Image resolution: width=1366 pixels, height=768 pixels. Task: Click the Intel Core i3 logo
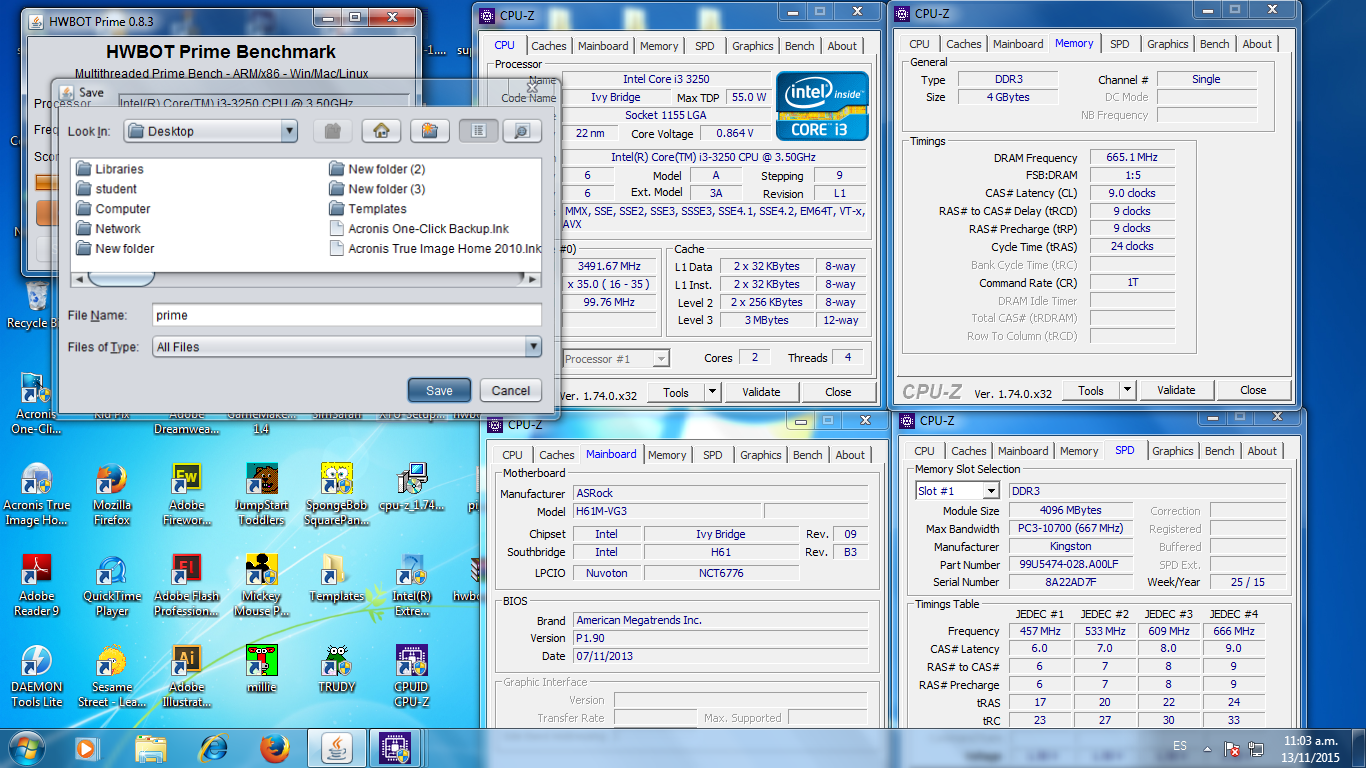(823, 105)
